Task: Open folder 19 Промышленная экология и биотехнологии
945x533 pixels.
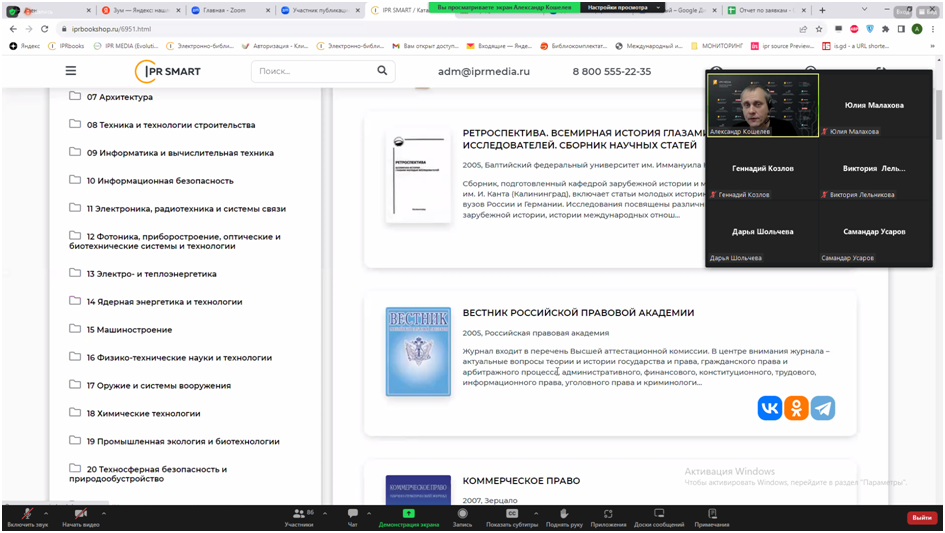Action: coord(175,441)
